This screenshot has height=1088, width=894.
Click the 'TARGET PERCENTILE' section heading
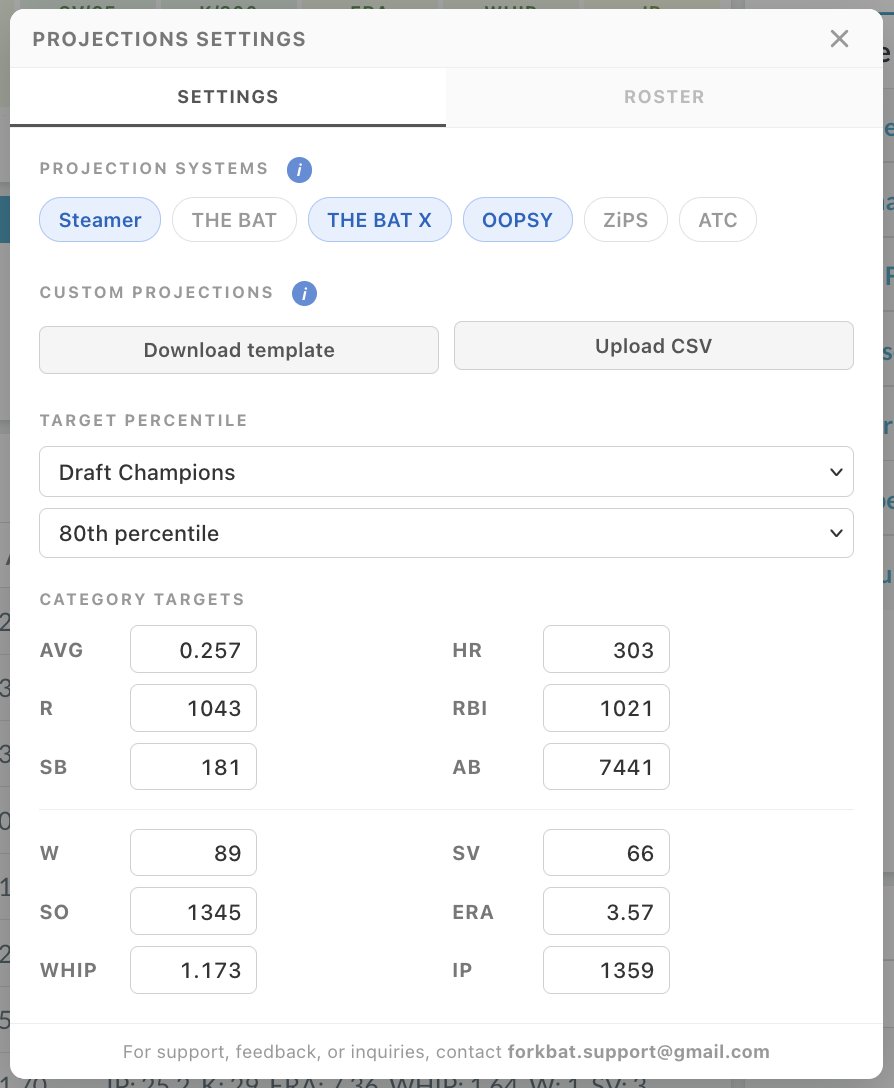(143, 420)
